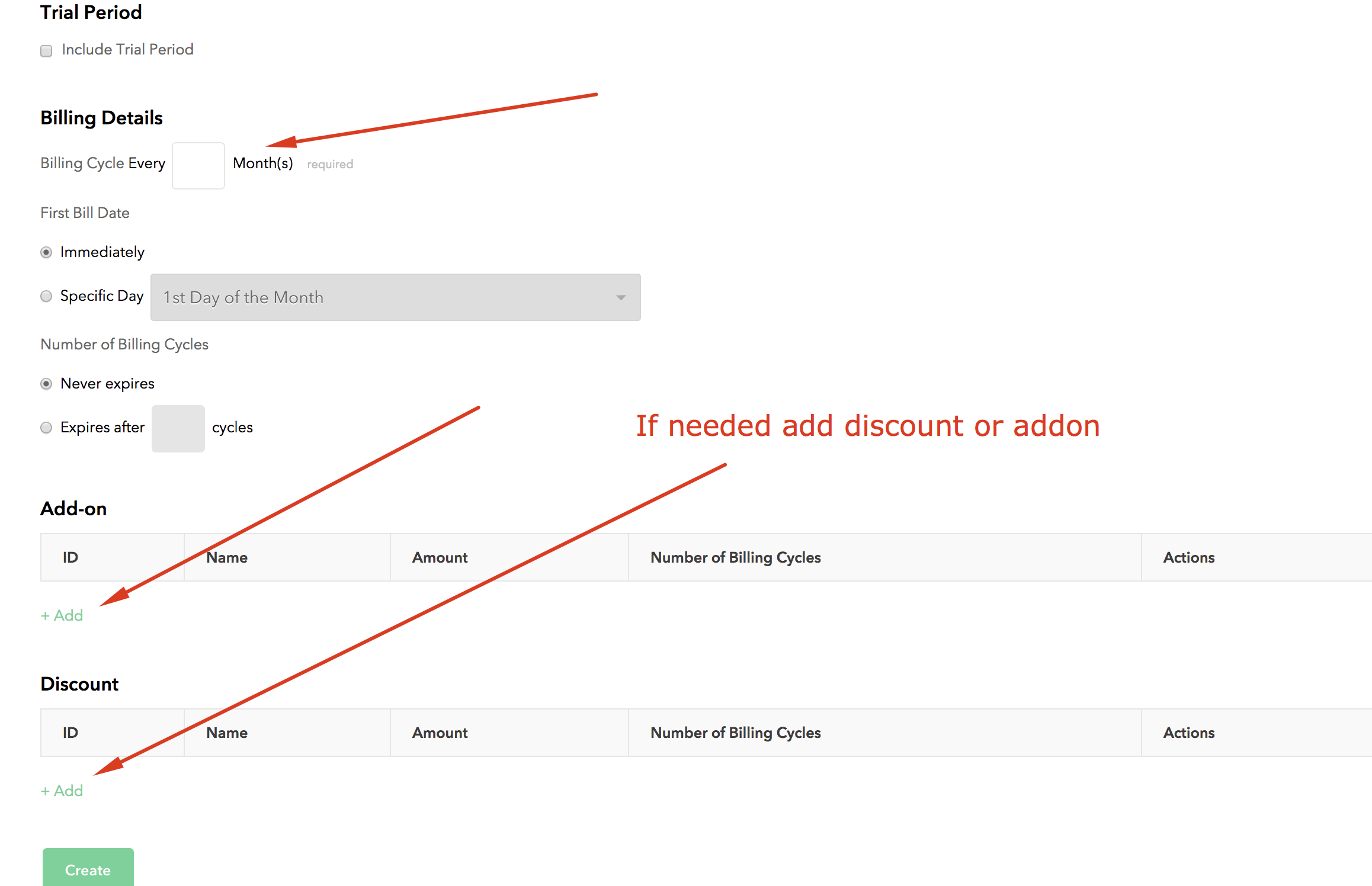Image resolution: width=1372 pixels, height=886 pixels.
Task: Click + Add under Discount table
Action: pyautogui.click(x=62, y=791)
